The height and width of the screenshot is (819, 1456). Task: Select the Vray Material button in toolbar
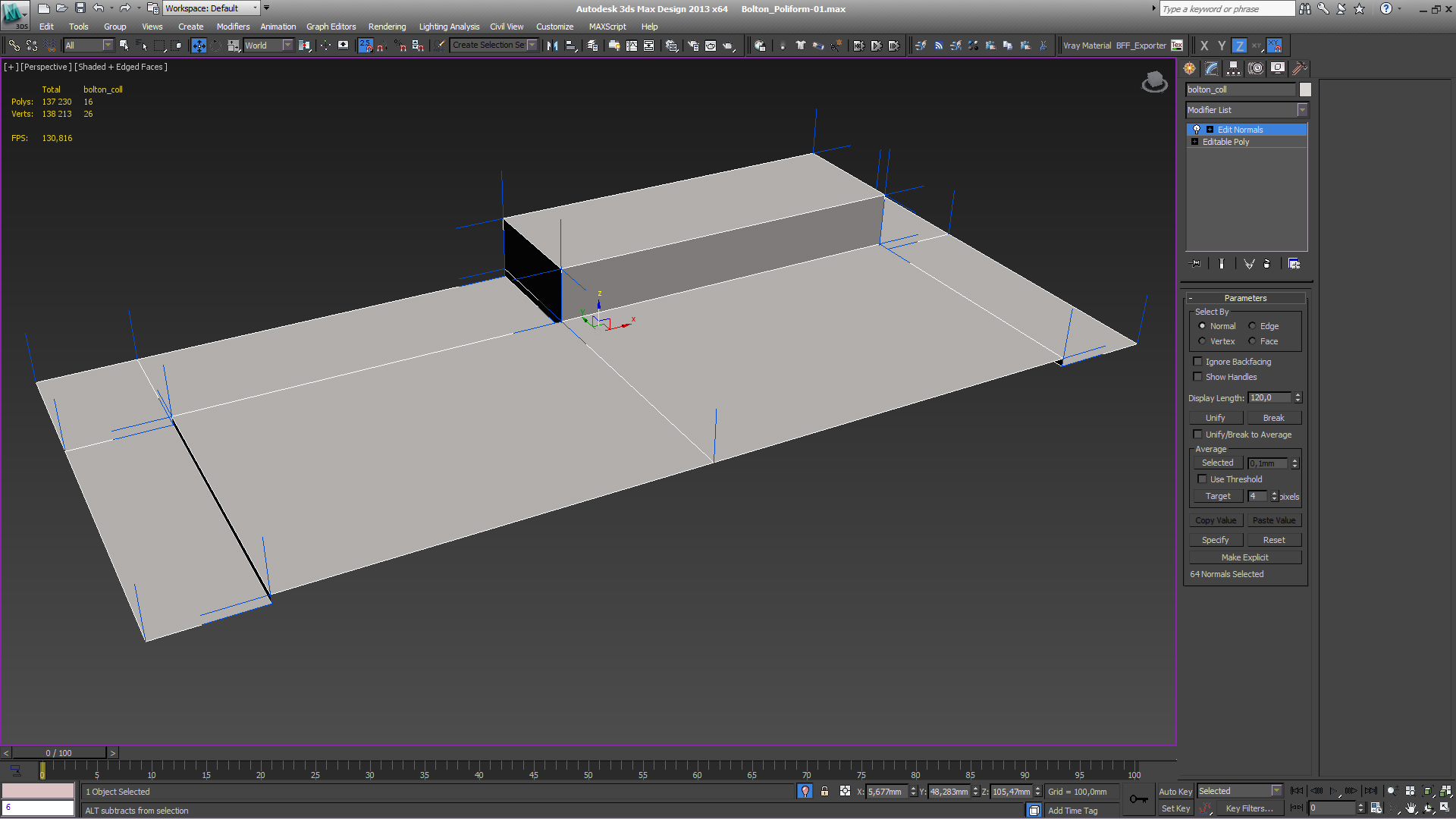tap(1087, 45)
